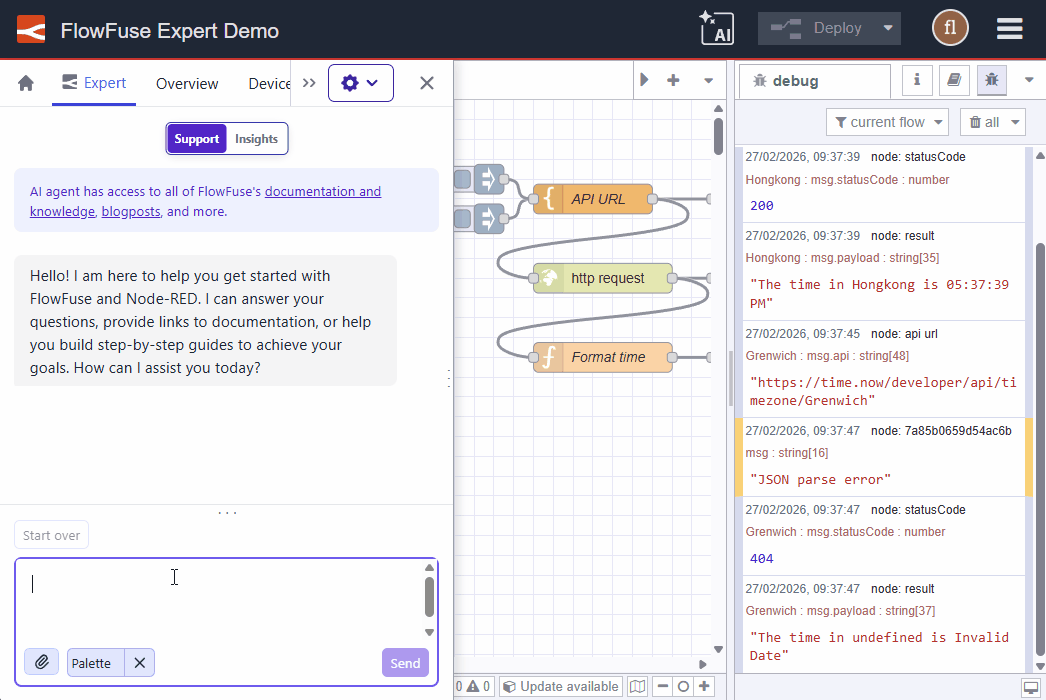Switch to the Overview tab
The height and width of the screenshot is (700, 1046).
(x=186, y=84)
